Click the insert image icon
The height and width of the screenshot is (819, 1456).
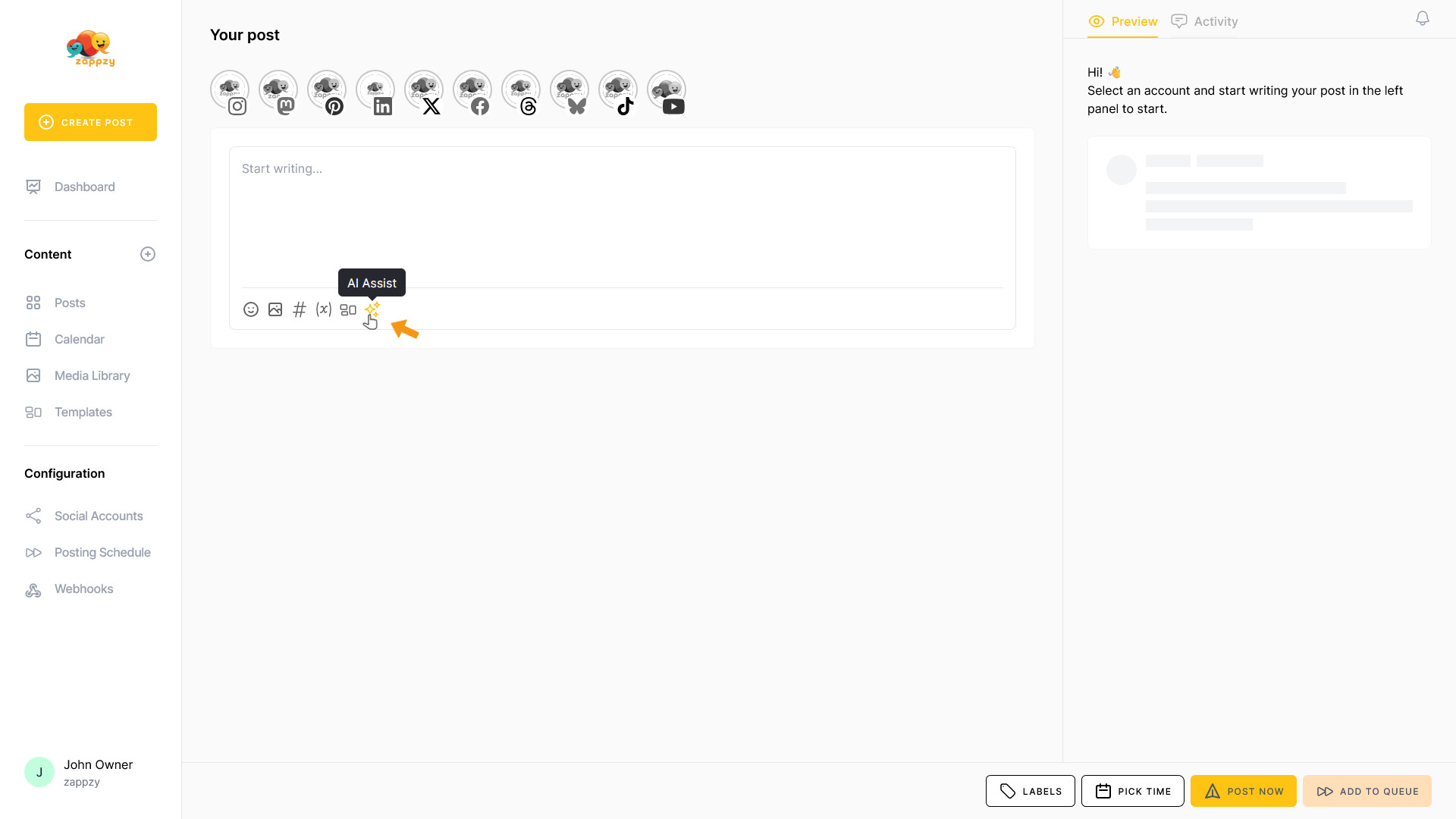pyautogui.click(x=275, y=309)
